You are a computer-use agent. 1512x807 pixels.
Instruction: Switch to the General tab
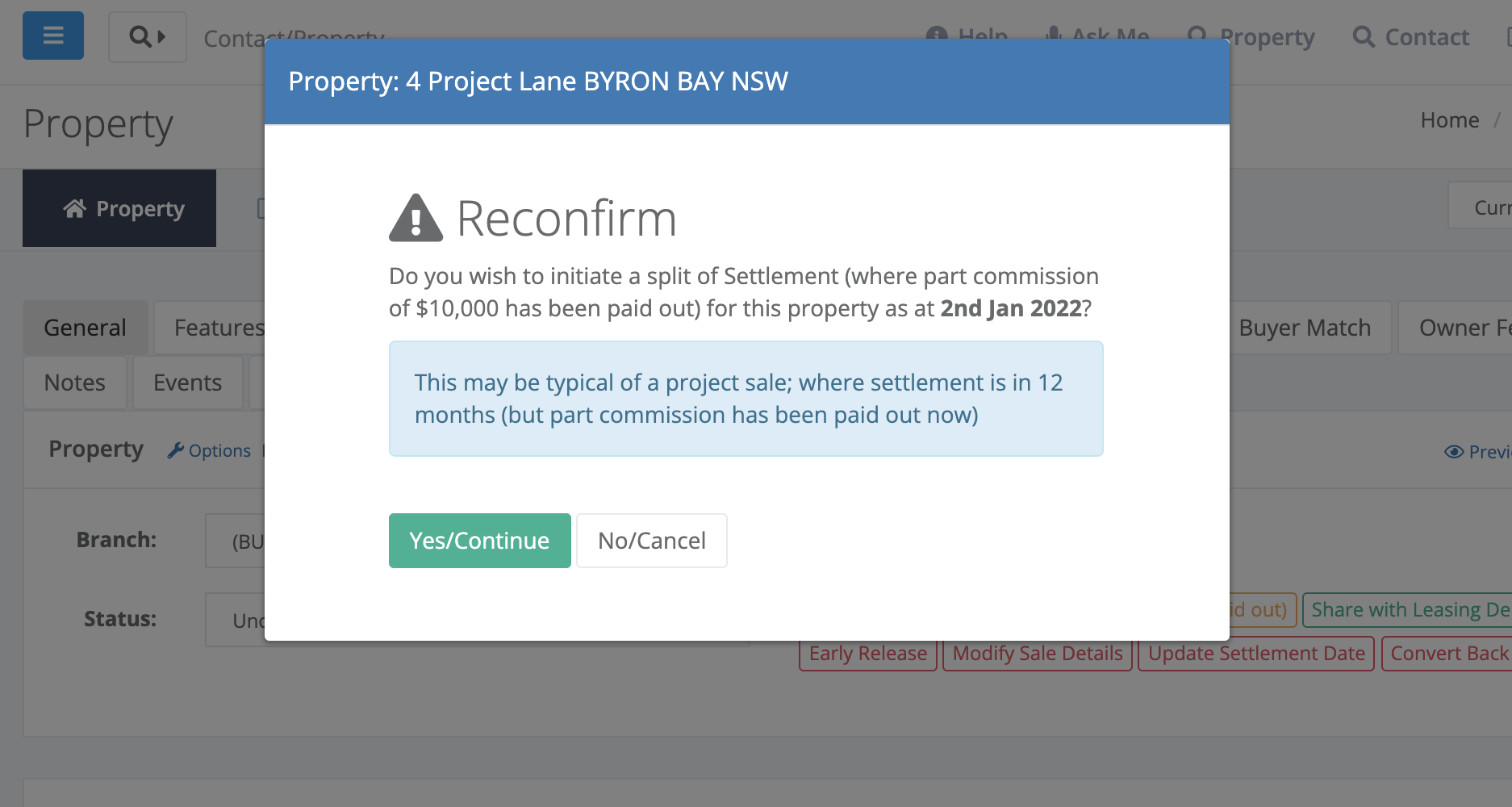pyautogui.click(x=86, y=328)
